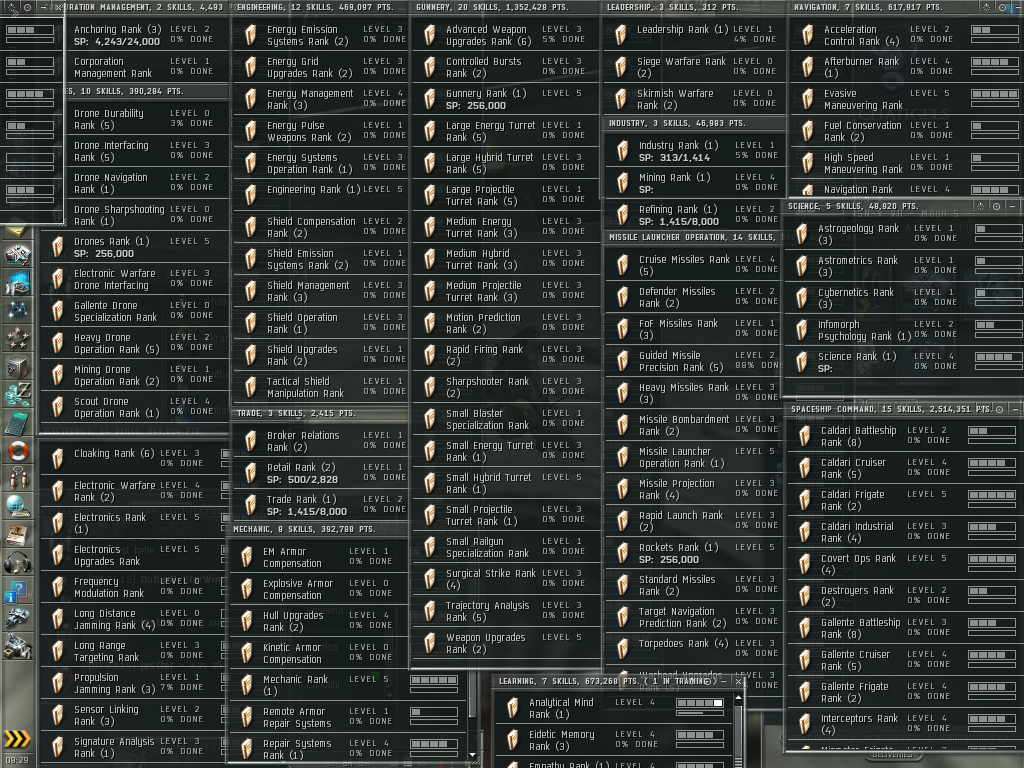
Task: Click the skill book icon for Drones Rank
Action: pos(57,247)
